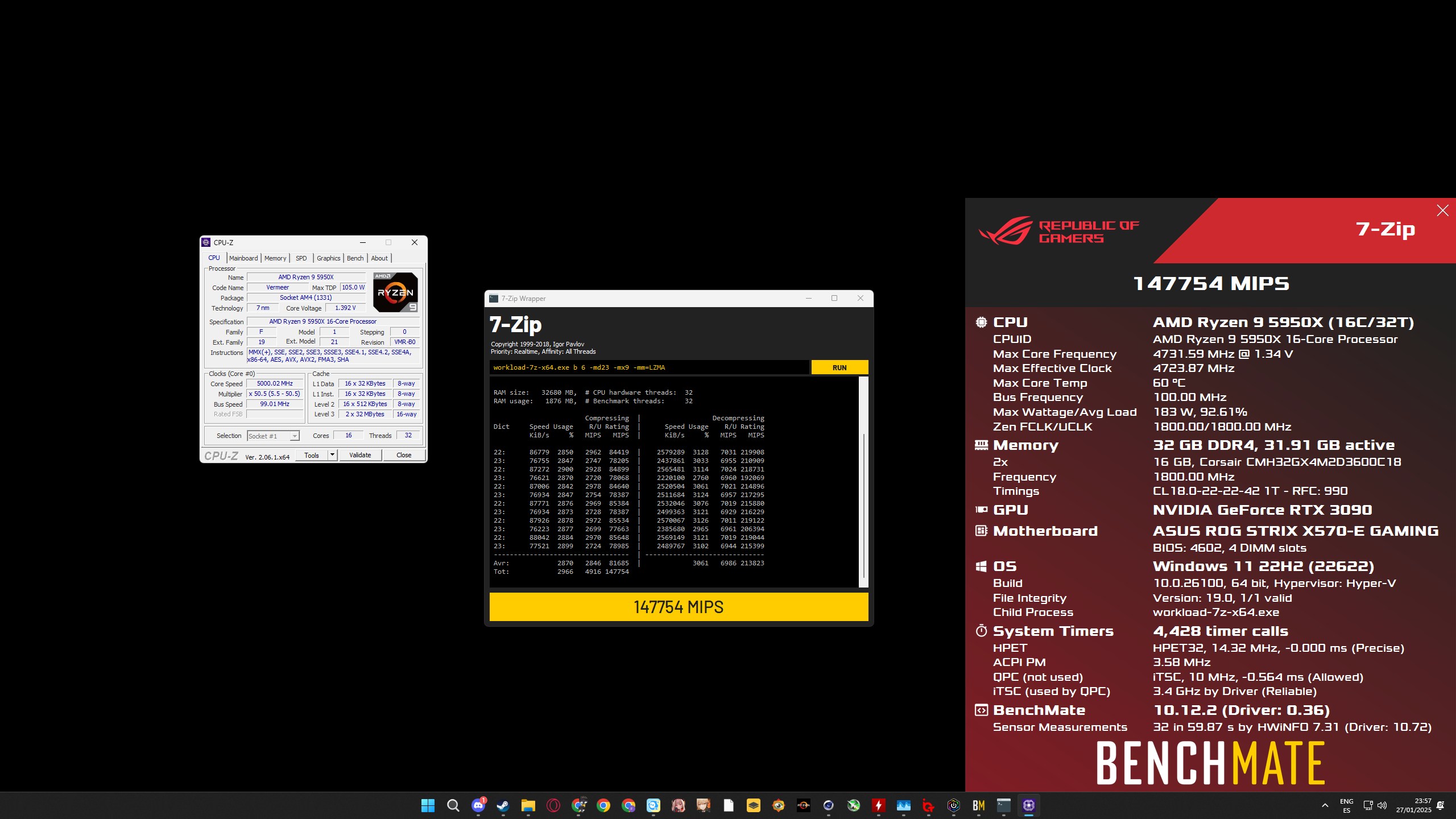Image resolution: width=1456 pixels, height=819 pixels.
Task: Click the ROG Republic of Gamers logo
Action: tap(1058, 230)
